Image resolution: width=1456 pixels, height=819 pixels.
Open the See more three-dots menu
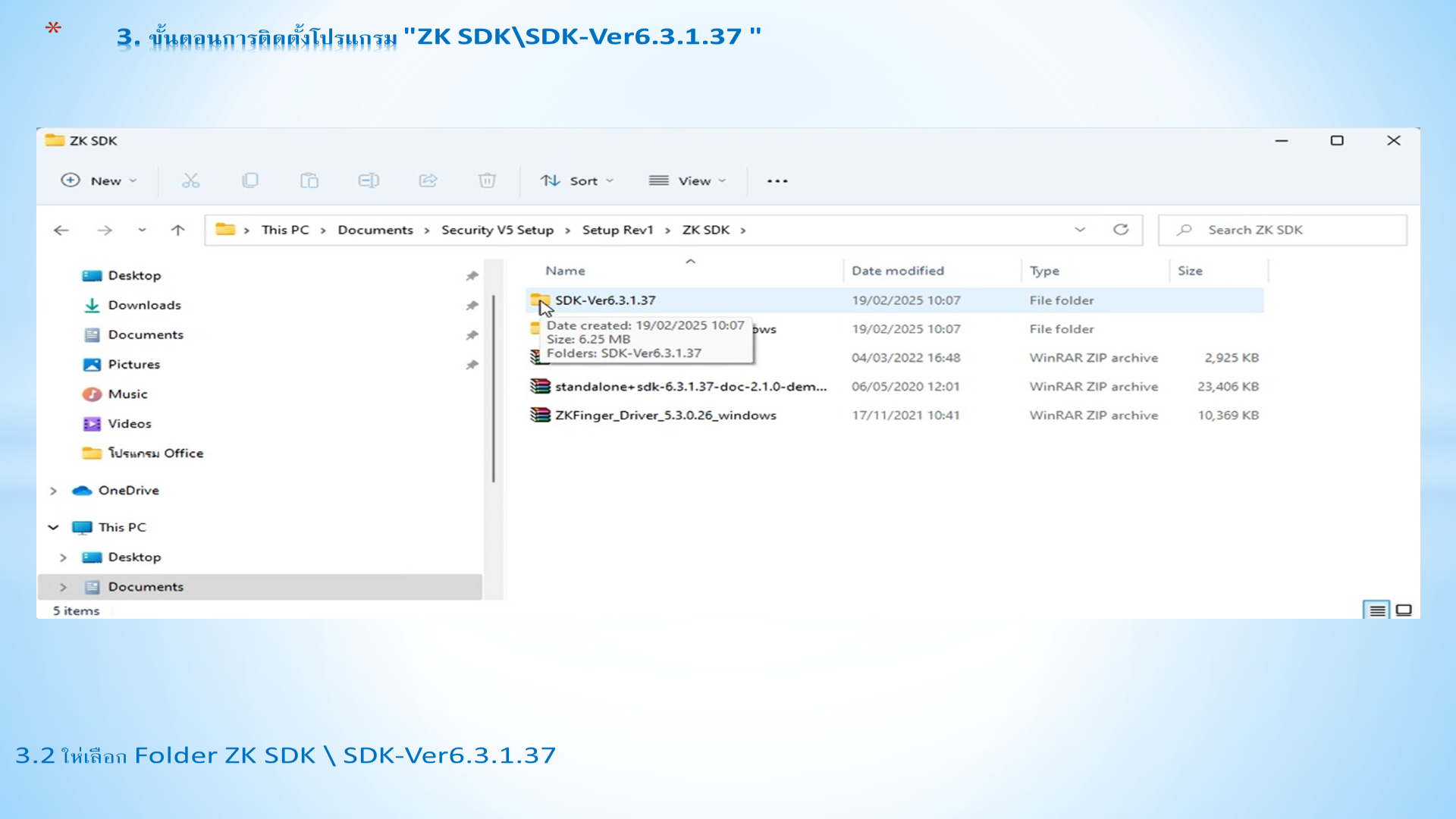point(777,180)
